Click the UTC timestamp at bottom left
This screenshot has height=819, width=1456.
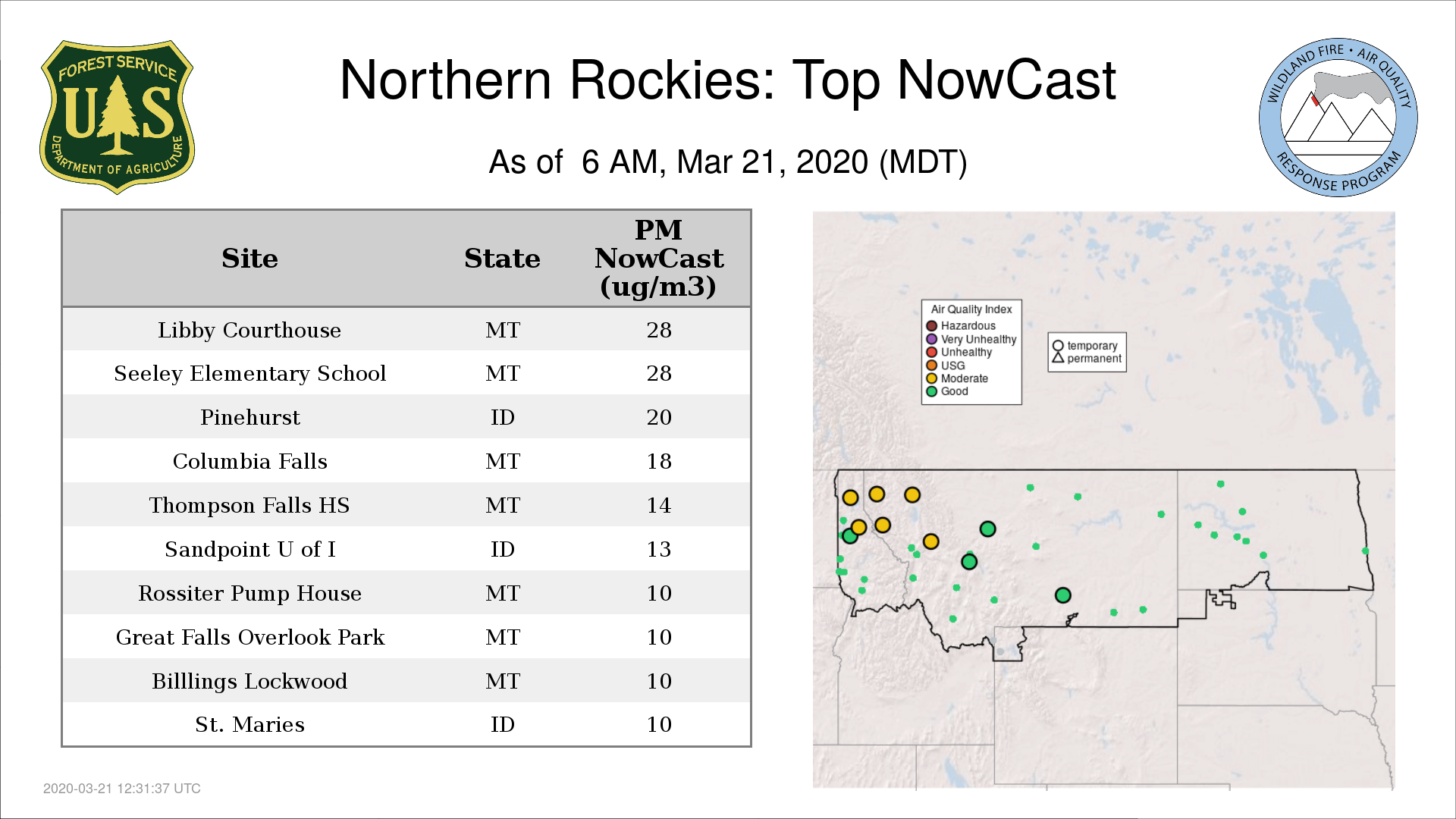[x=121, y=789]
